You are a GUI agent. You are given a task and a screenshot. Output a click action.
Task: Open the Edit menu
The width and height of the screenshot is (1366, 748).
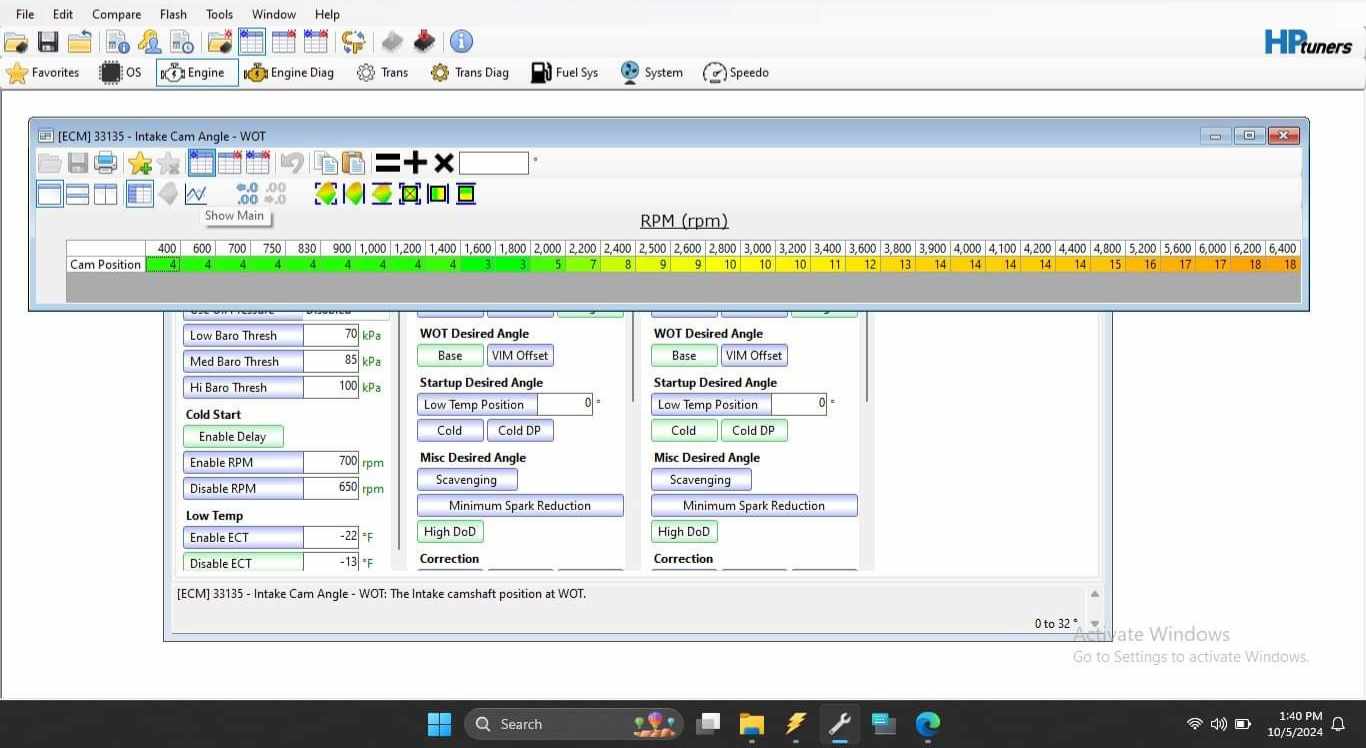[63, 14]
